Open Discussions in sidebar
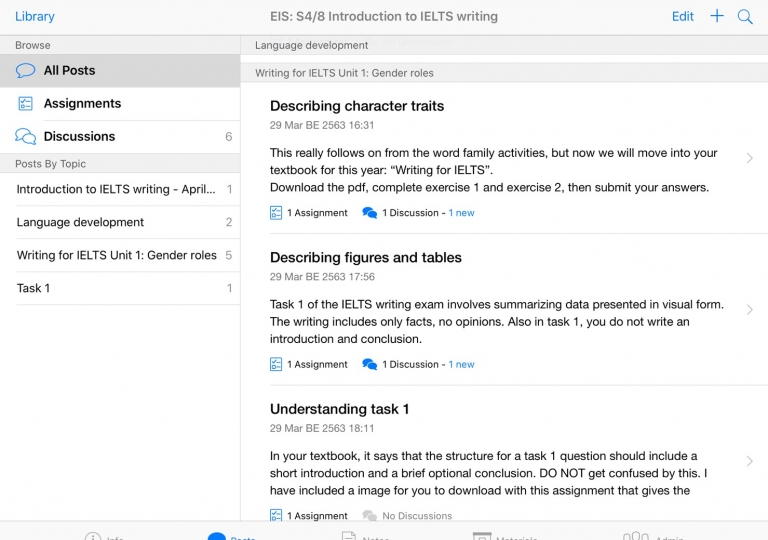 (x=120, y=137)
